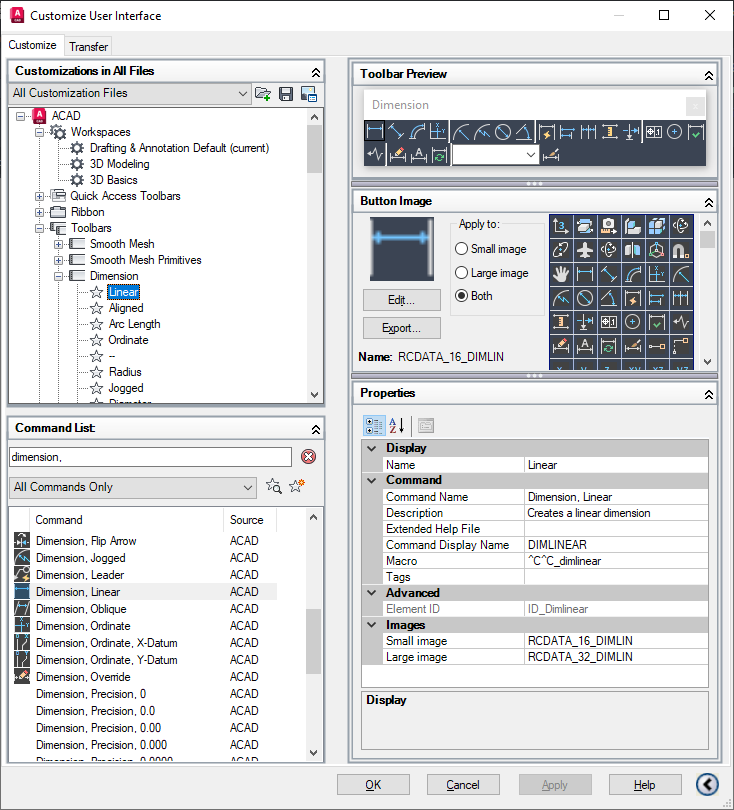Click Ordinate icon in Toolbar Preview
The image size is (734, 810).
coord(438,132)
